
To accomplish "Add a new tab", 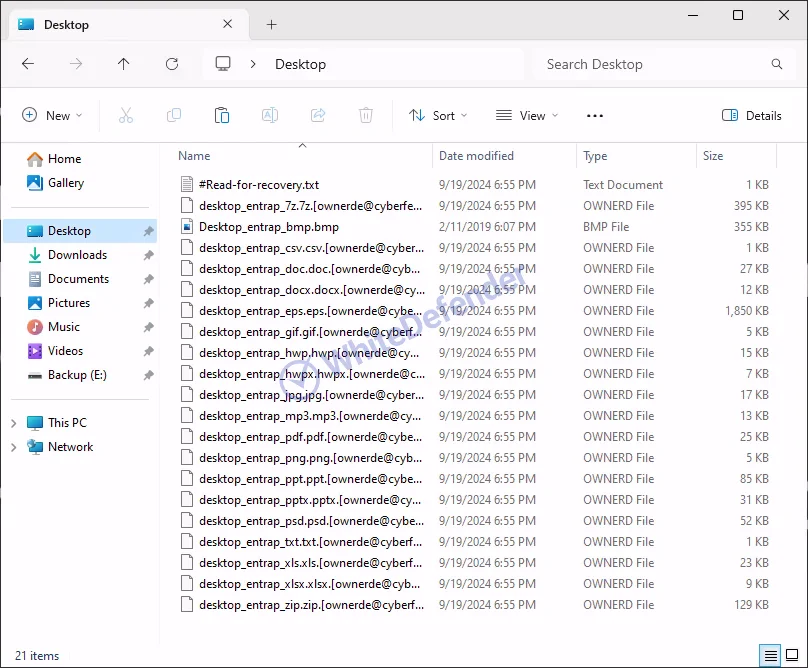I will (x=271, y=25).
